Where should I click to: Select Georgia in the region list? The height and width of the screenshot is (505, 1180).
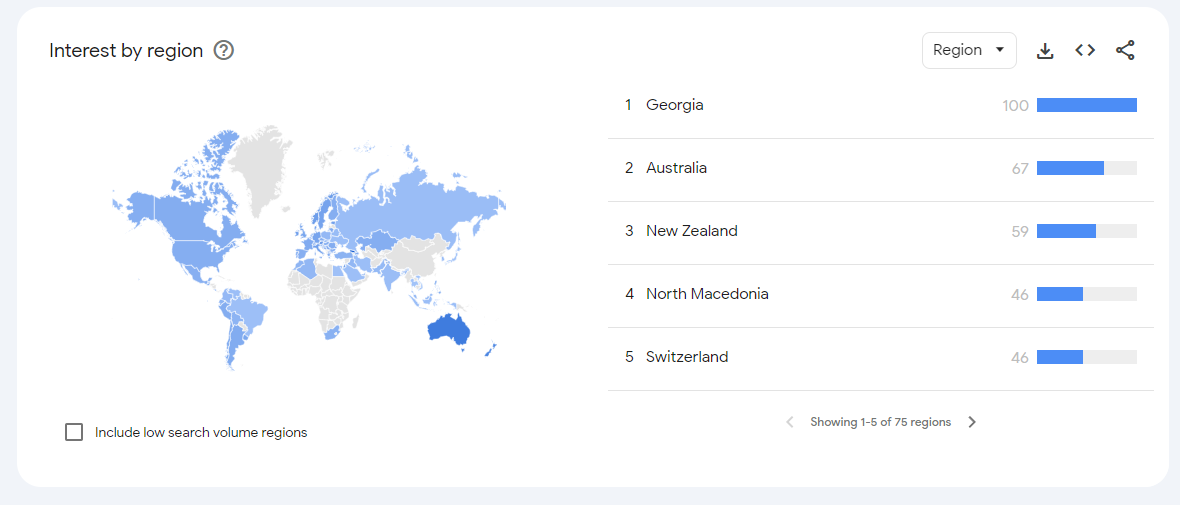click(x=675, y=105)
